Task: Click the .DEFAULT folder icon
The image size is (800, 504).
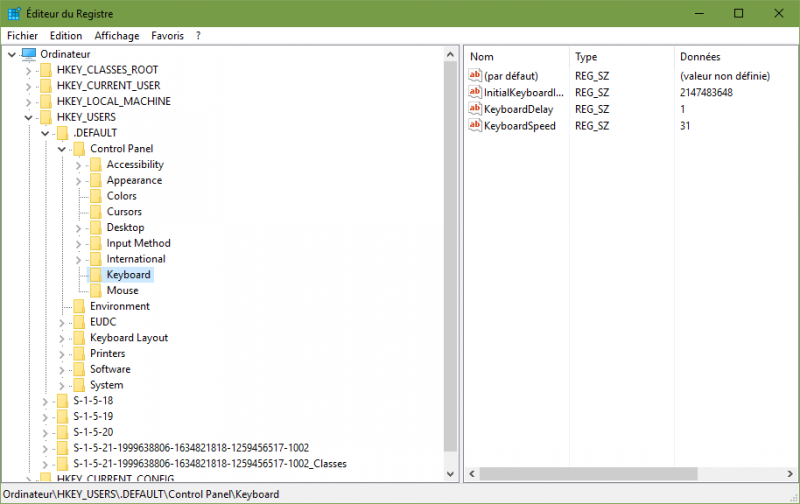Action: (62, 133)
